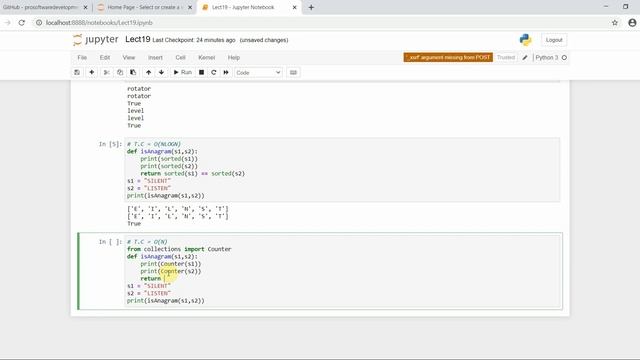Click the address bar URL
The image size is (640, 360).
click(99, 23)
